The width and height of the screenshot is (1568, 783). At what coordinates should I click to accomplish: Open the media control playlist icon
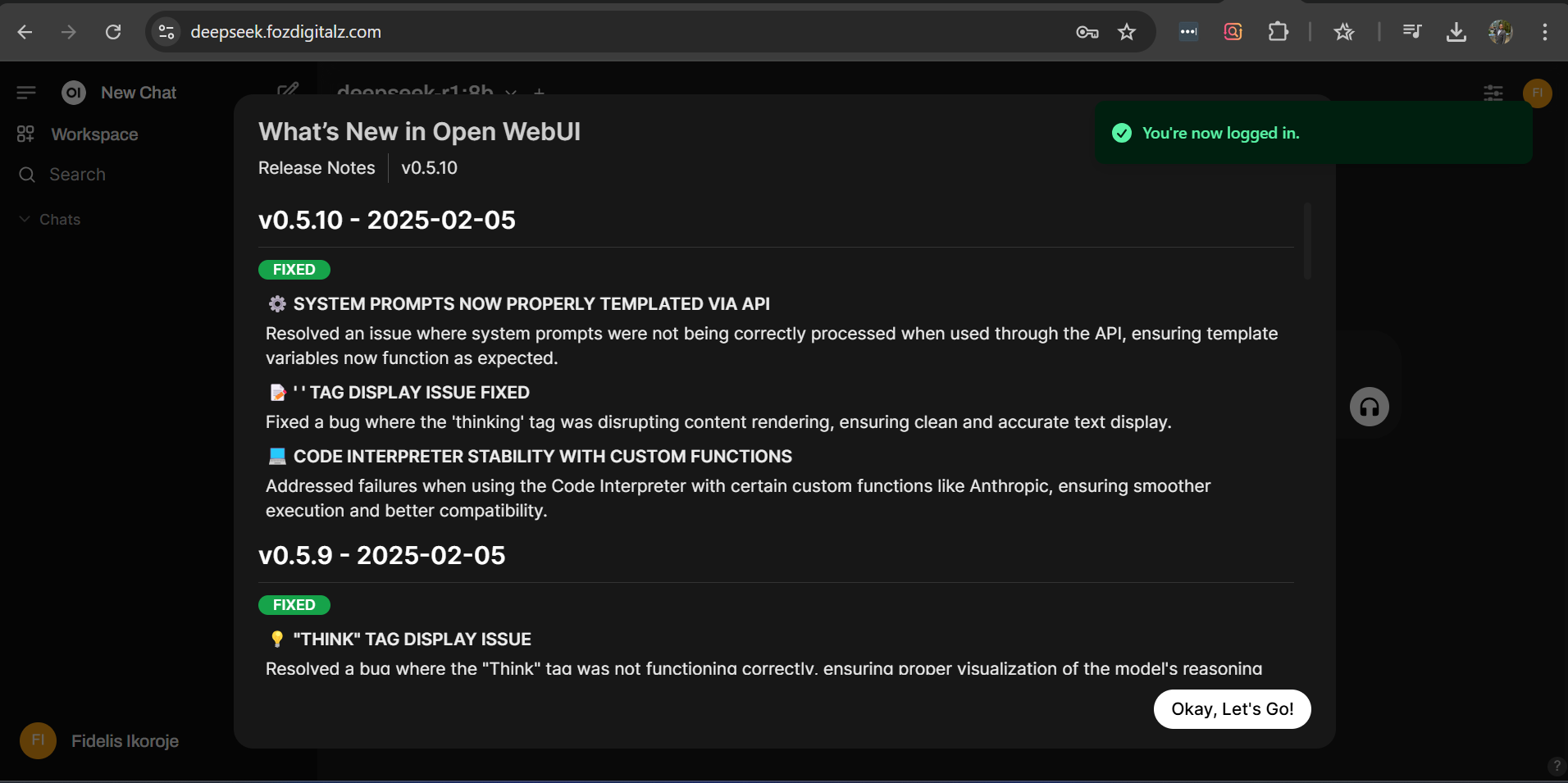coord(1412,32)
